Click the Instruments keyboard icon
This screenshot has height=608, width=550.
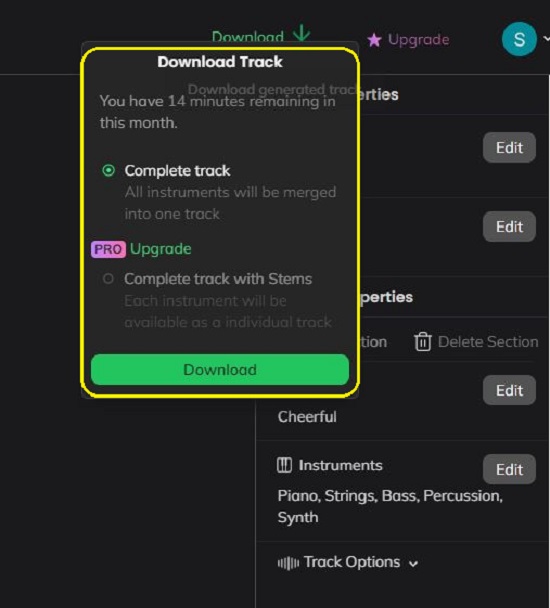(x=284, y=465)
